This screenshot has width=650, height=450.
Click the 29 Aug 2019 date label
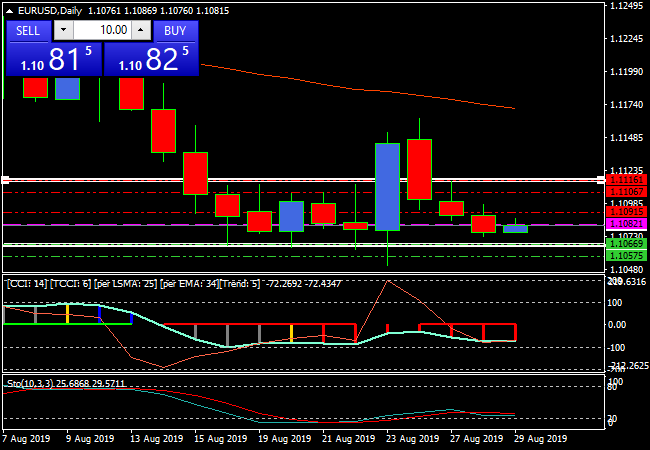click(541, 439)
